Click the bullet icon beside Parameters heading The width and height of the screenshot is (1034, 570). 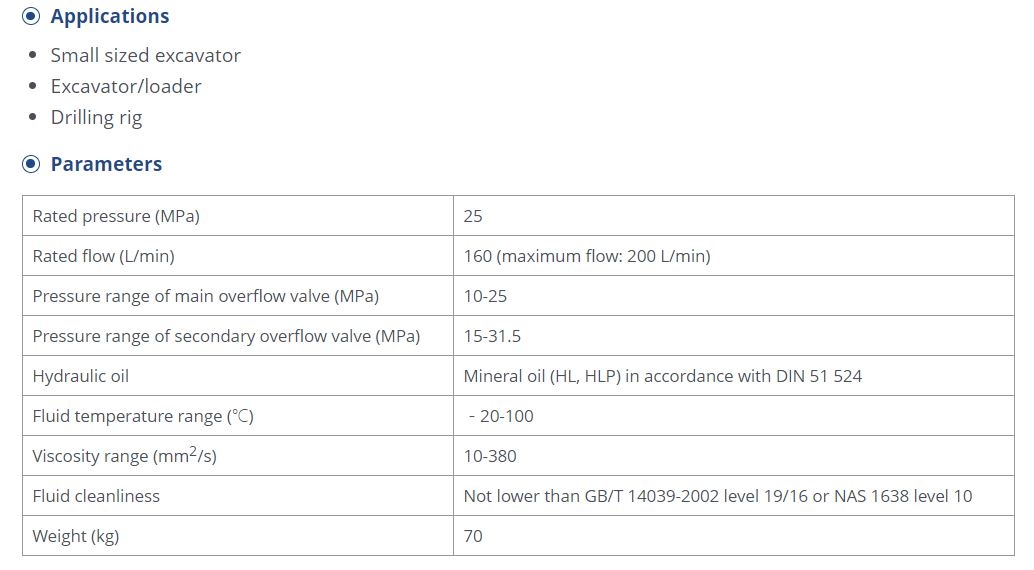[31, 164]
